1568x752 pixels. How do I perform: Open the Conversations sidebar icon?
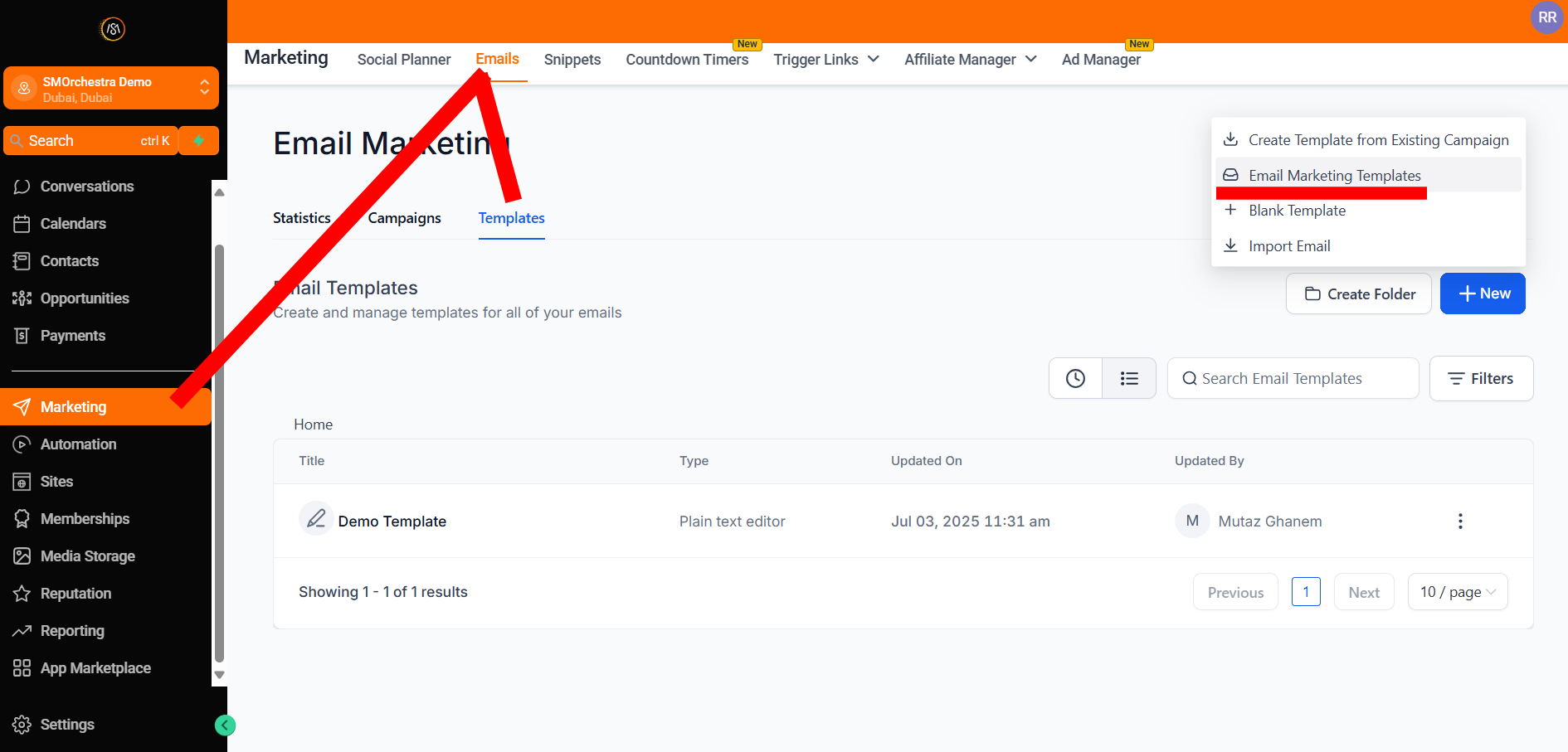pyautogui.click(x=22, y=187)
